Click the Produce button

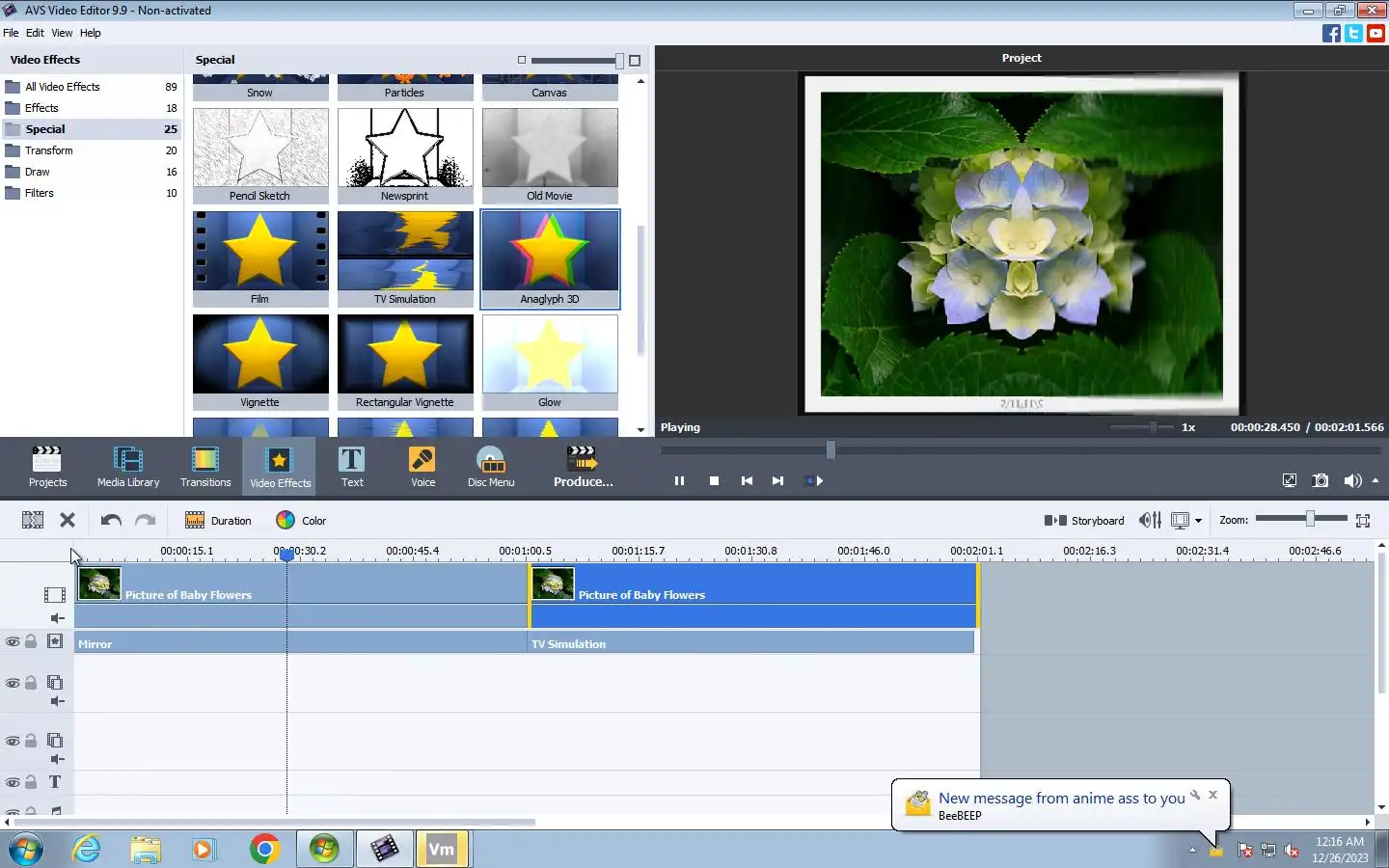(583, 466)
